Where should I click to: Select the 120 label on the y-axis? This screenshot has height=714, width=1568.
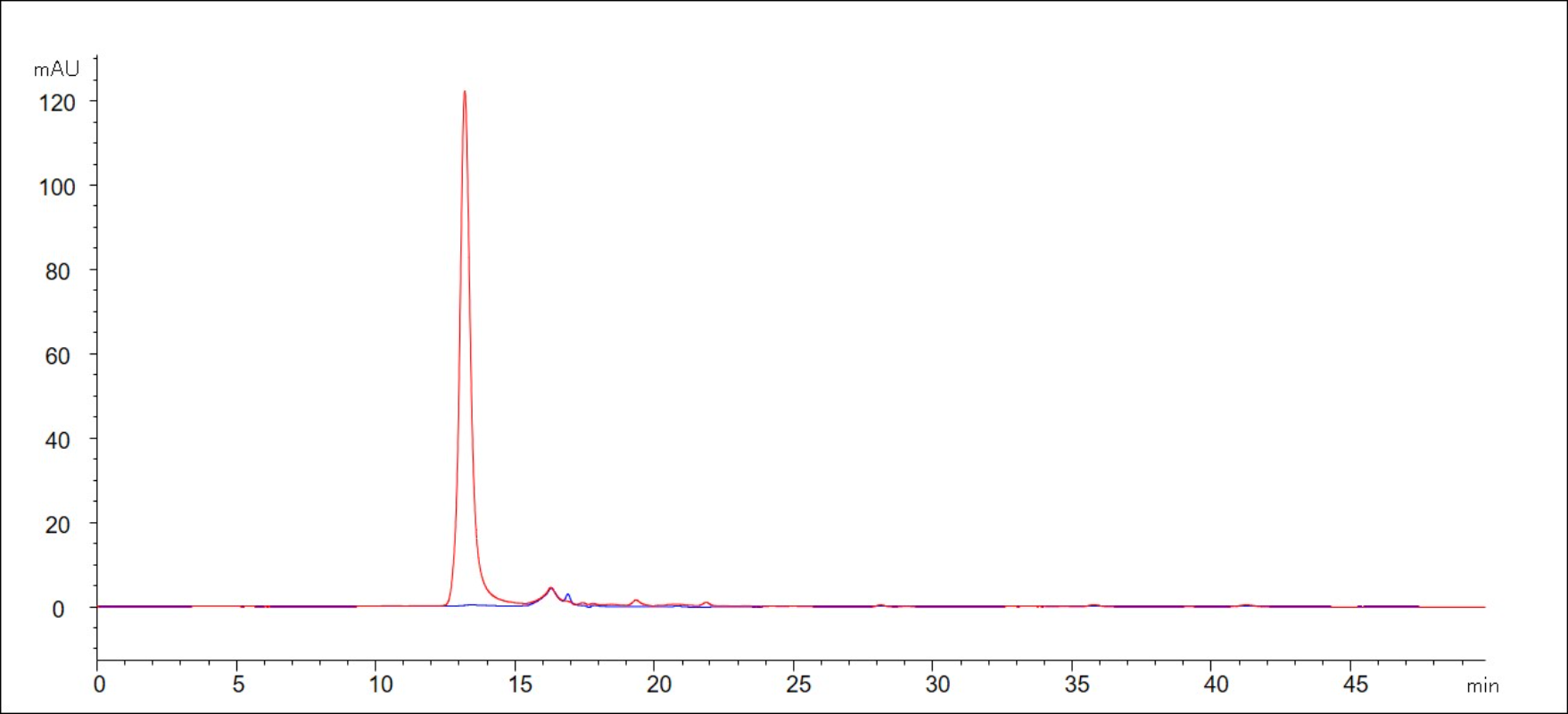(57, 104)
